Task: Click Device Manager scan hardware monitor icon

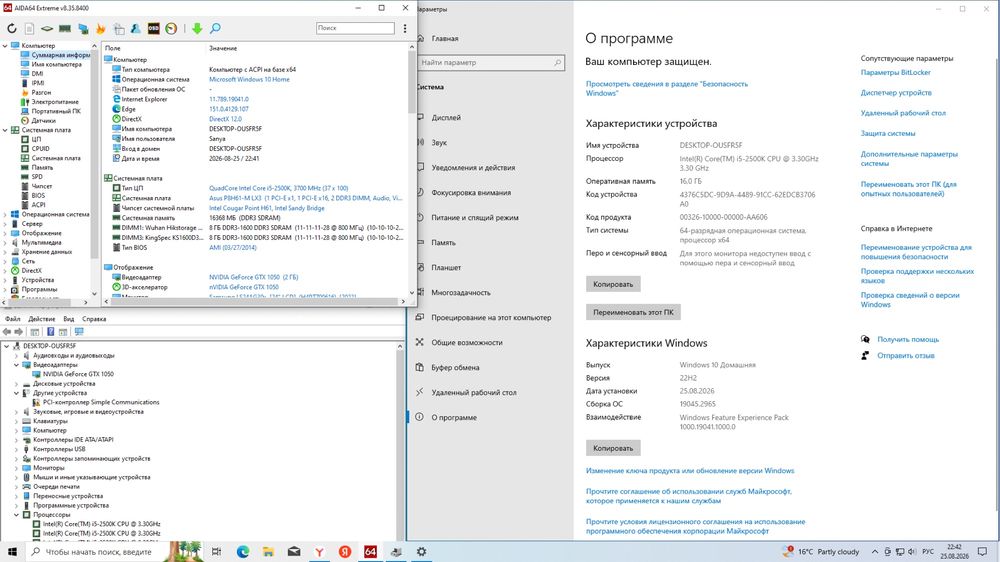Action: (x=79, y=332)
